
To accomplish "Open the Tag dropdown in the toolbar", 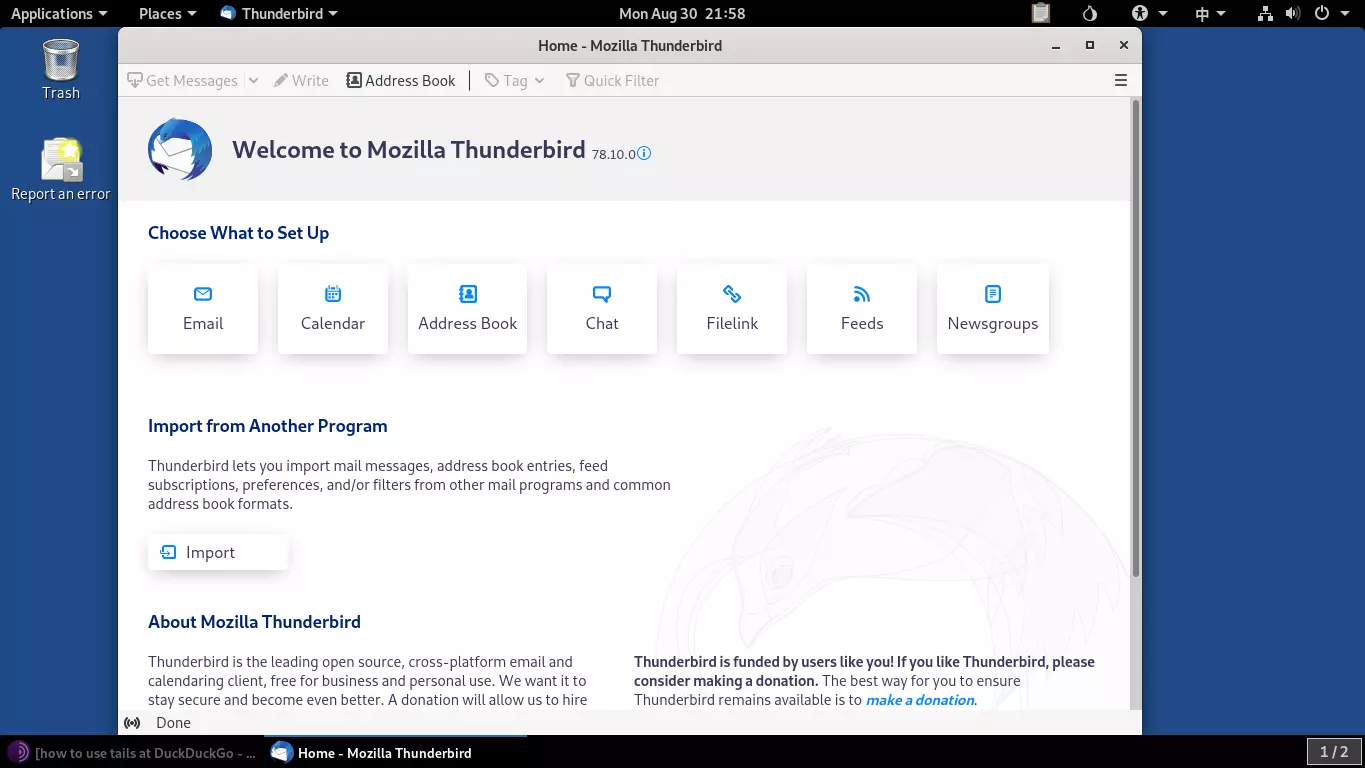I will click(x=539, y=80).
